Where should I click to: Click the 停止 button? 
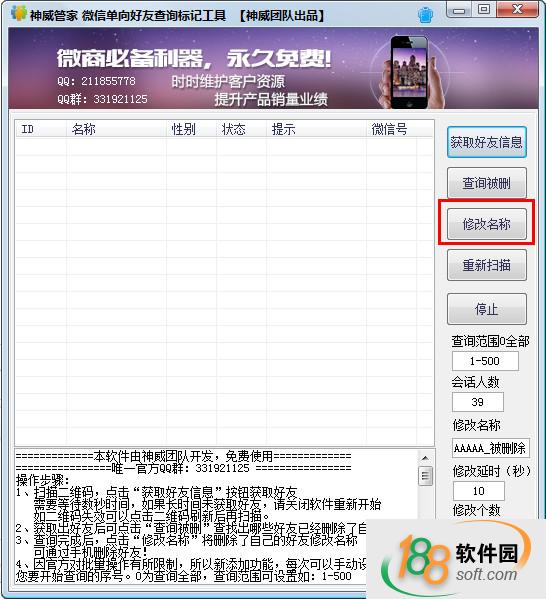486,309
